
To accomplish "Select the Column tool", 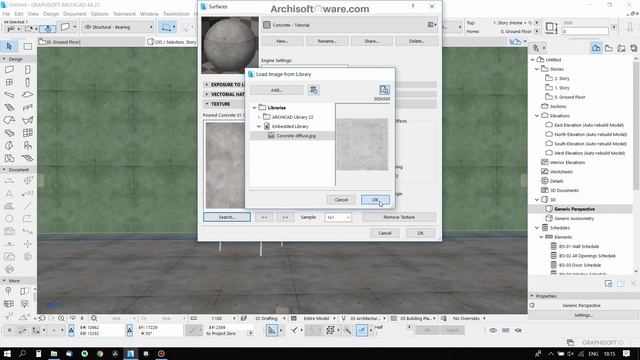I will (x=27, y=82).
